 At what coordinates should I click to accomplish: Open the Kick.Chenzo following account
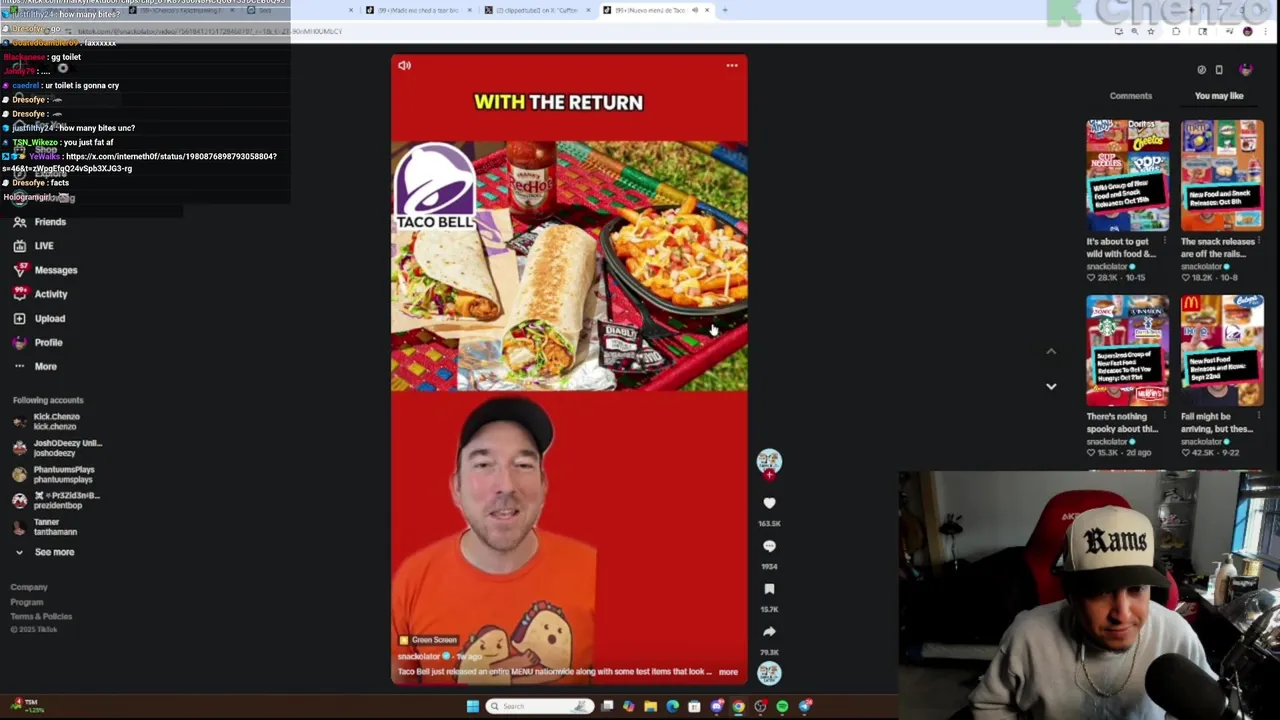point(46,421)
